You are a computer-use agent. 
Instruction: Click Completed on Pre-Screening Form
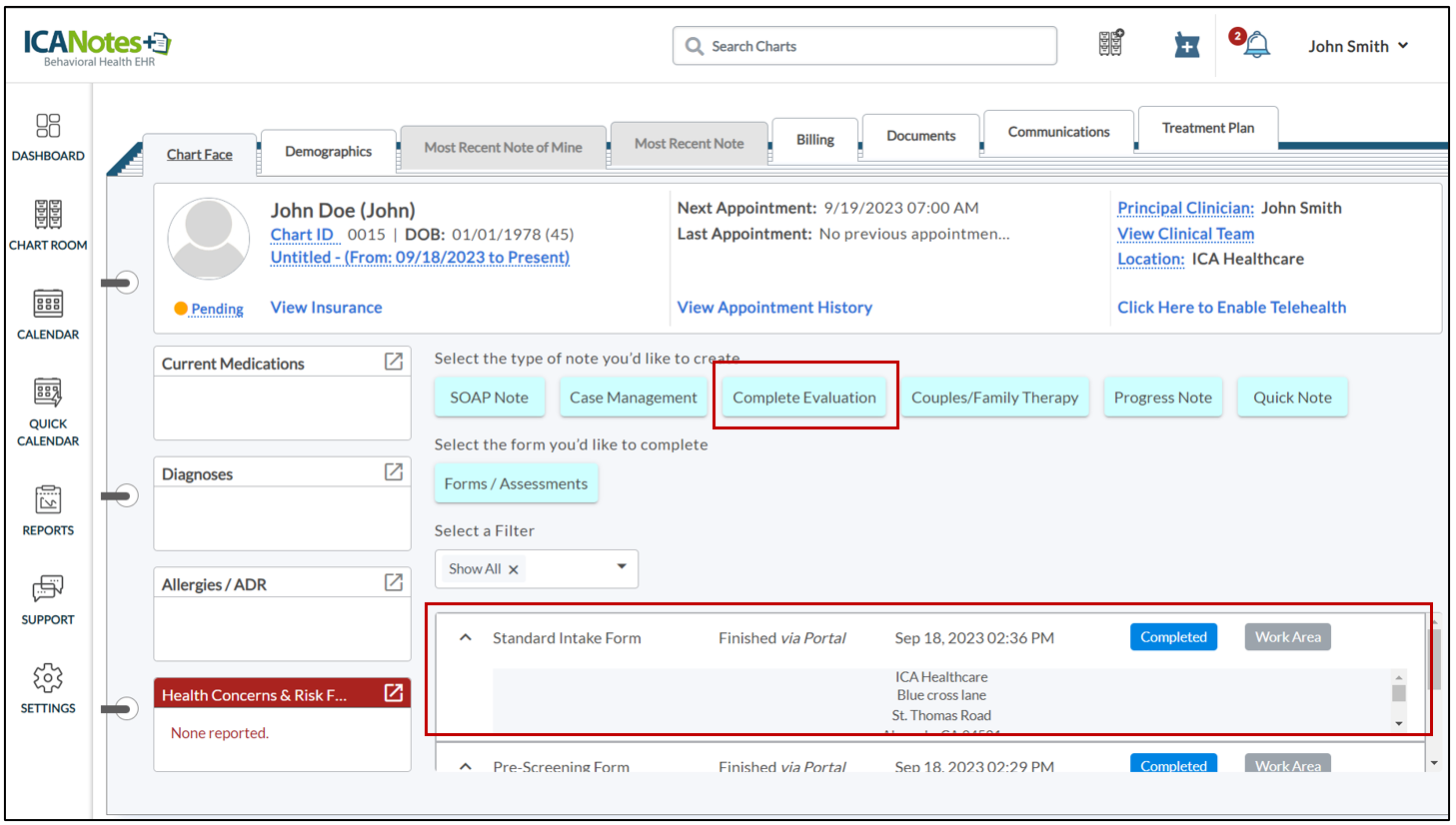pyautogui.click(x=1173, y=764)
